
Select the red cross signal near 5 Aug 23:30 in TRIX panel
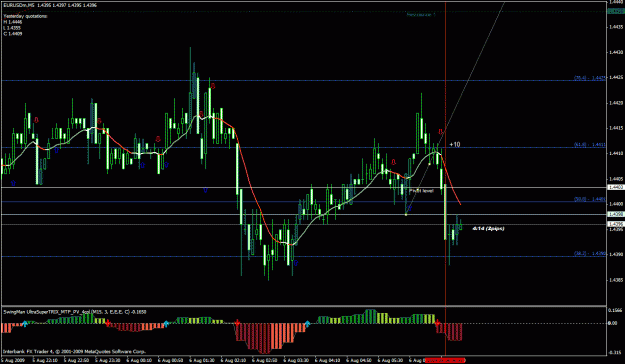(108, 323)
